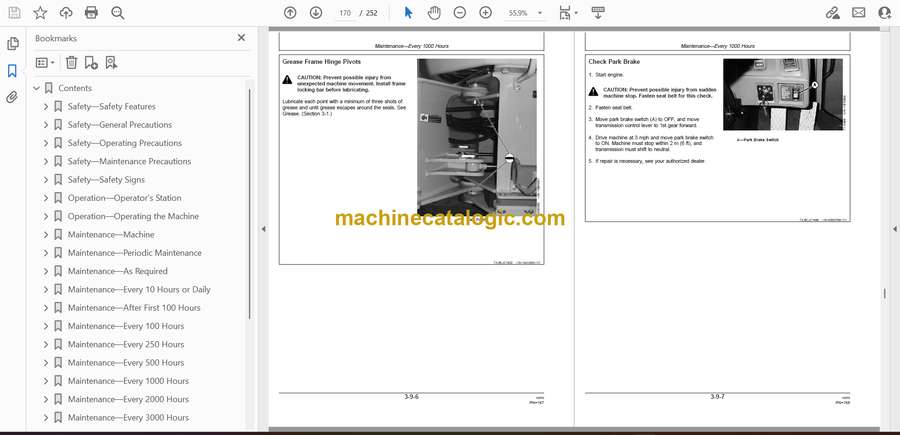Open Operation—Operator's Station bookmark
This screenshot has width=900, height=435.
pos(124,198)
